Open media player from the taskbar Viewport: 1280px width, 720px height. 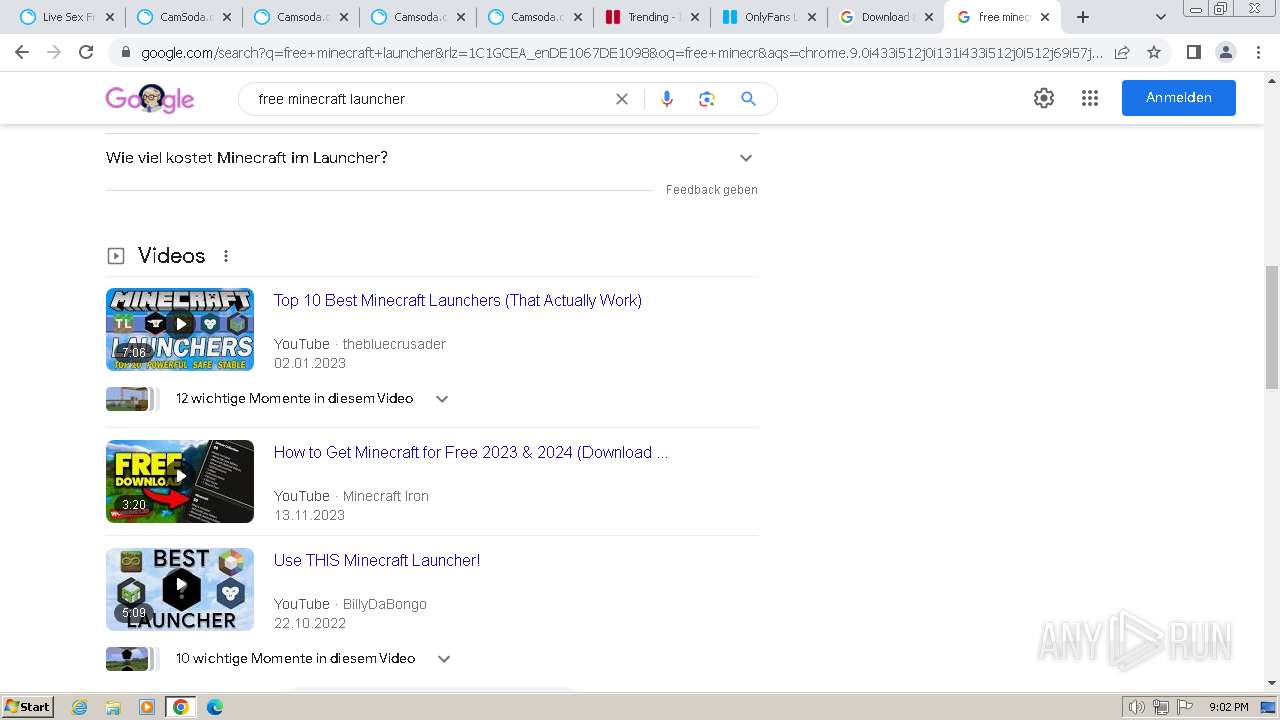pos(147,707)
